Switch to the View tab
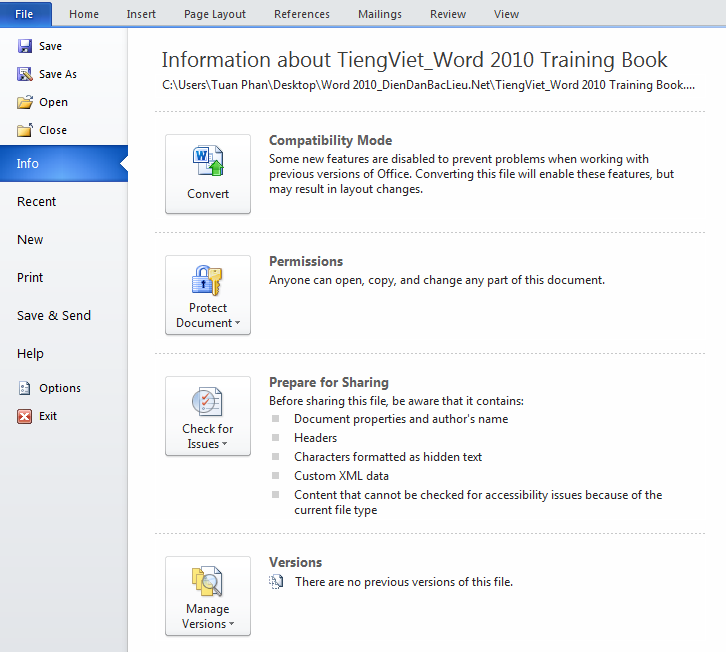This screenshot has width=726, height=652. point(506,14)
